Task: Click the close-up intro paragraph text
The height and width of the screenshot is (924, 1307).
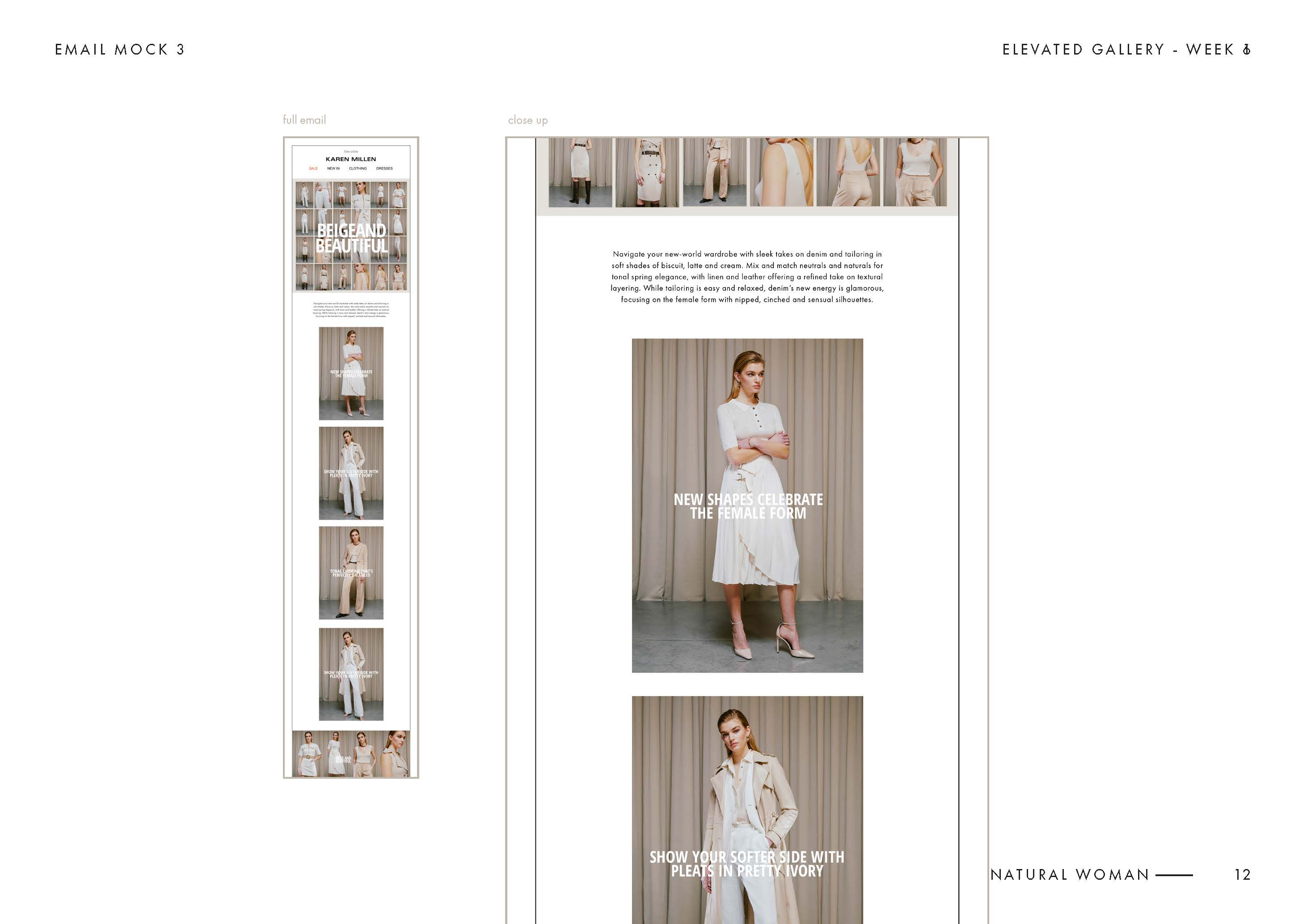Action: (x=747, y=277)
